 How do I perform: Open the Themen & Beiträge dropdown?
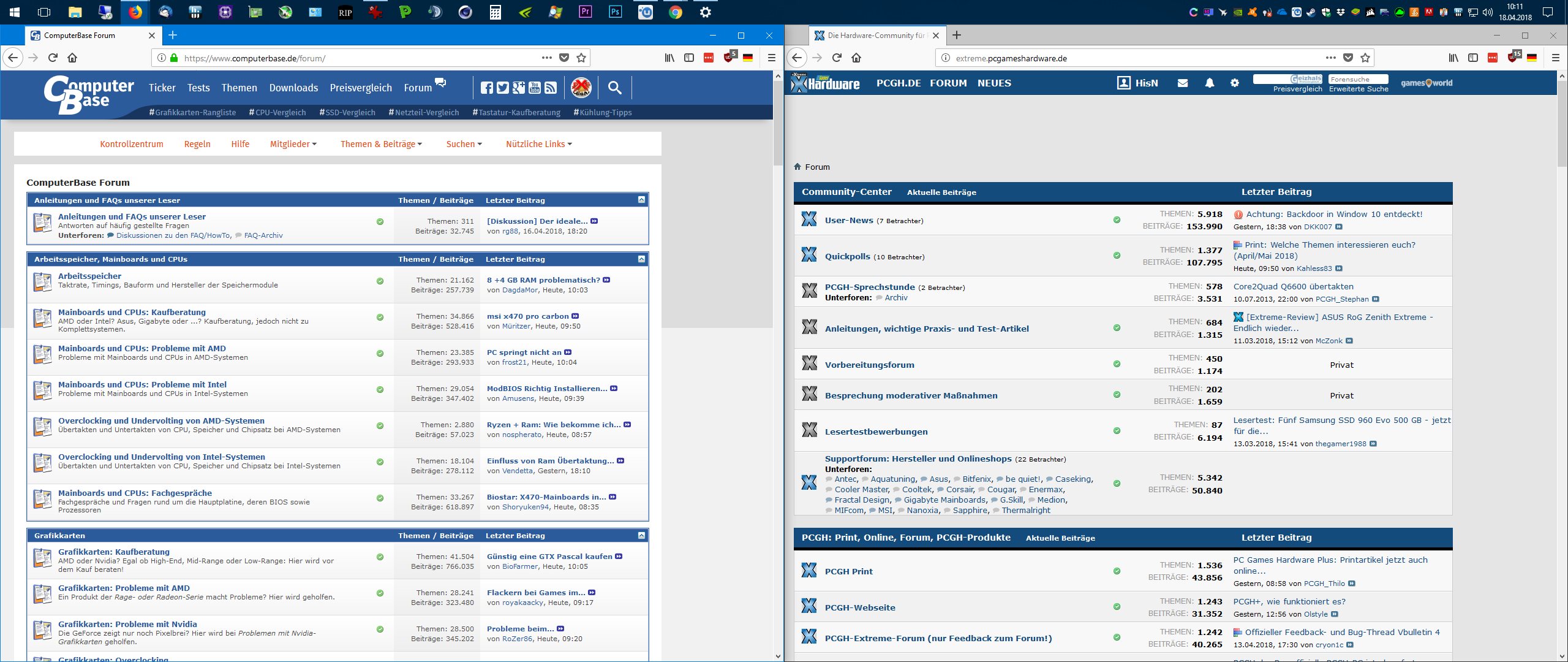tap(381, 144)
